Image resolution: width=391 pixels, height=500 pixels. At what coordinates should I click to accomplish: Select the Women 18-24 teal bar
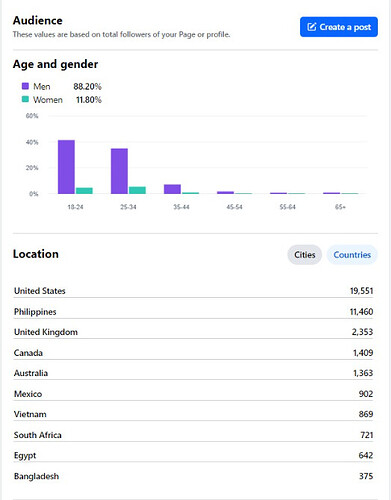[84, 191]
